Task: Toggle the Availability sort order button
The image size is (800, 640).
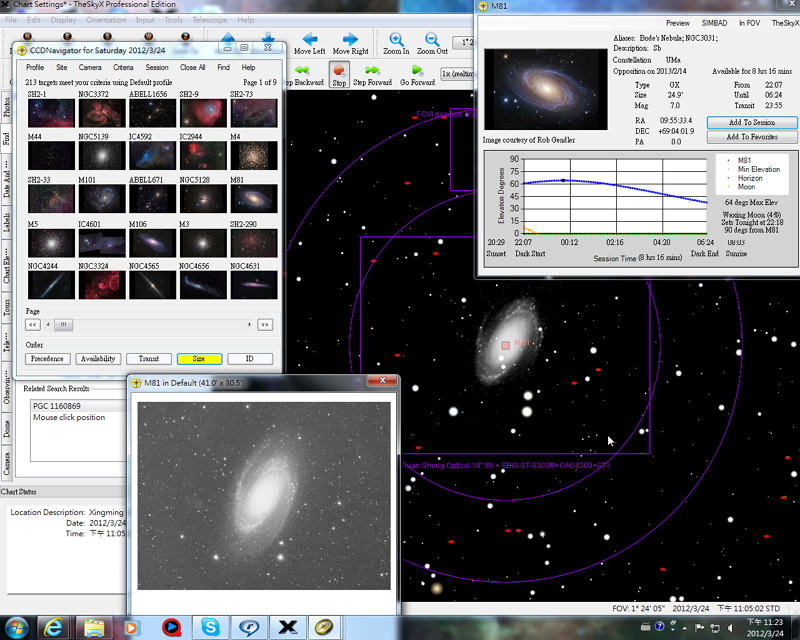Action: [97, 358]
